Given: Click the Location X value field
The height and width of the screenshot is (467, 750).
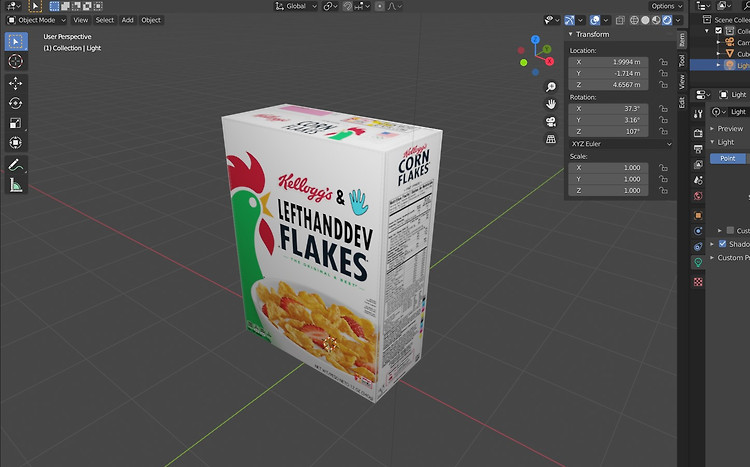Looking at the screenshot, I should tap(608, 62).
